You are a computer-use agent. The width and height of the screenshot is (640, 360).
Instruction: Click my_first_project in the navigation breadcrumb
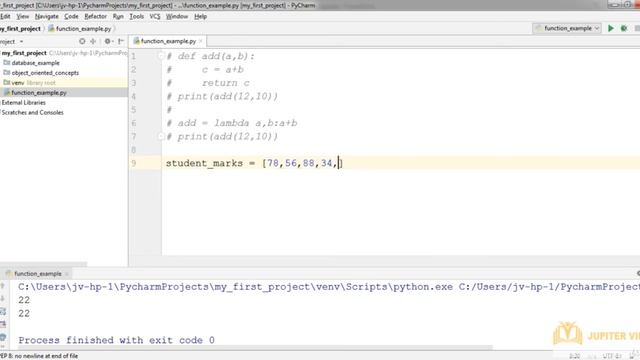coord(20,29)
